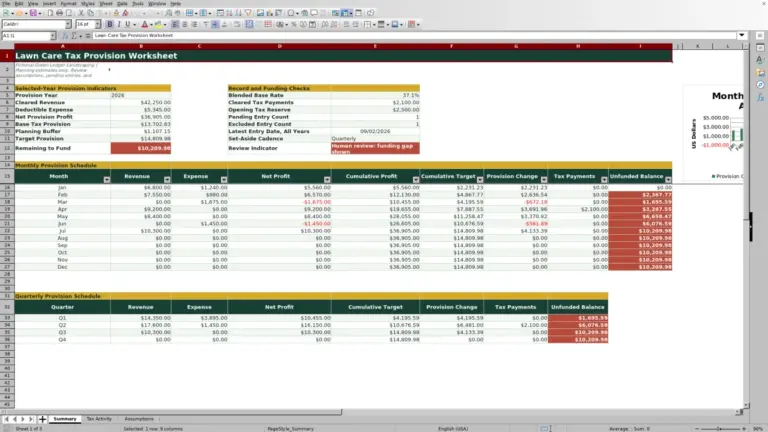768x432 pixels.
Task: Click the zoom in plus button
Action: click(744, 429)
